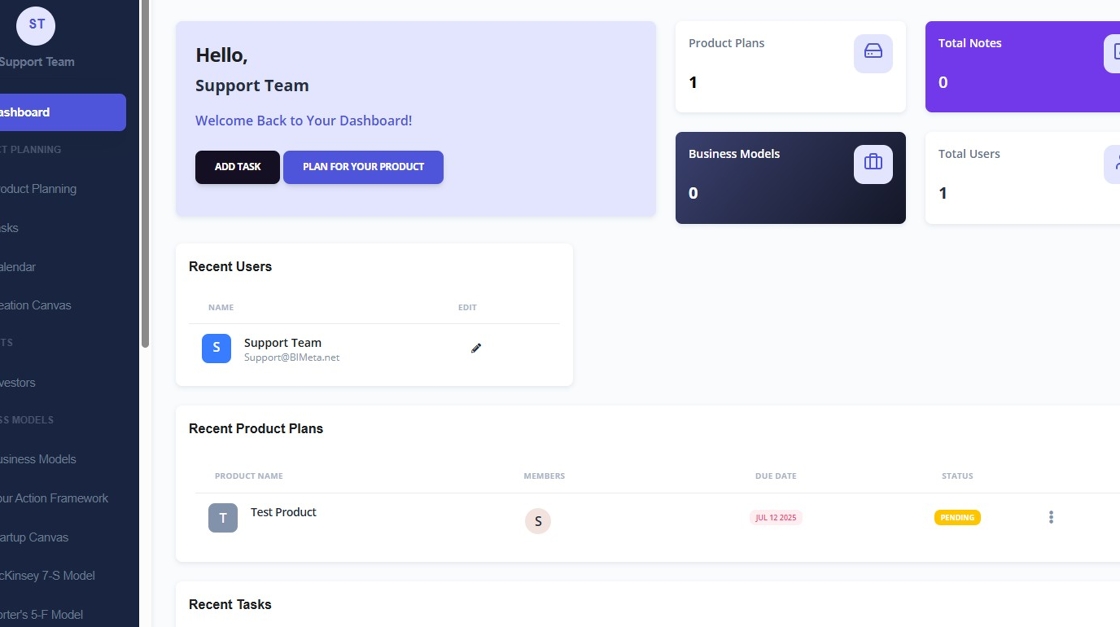
Task: Click the ST avatar in sidebar
Action: click(x=36, y=26)
